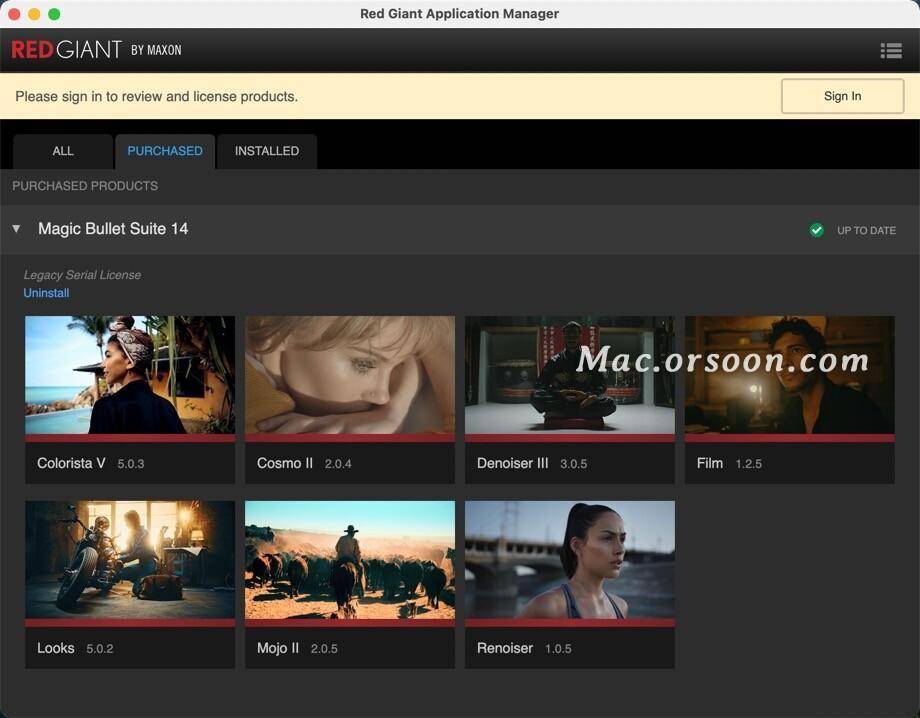Open the Denoiser III thumbnail

[x=570, y=375]
